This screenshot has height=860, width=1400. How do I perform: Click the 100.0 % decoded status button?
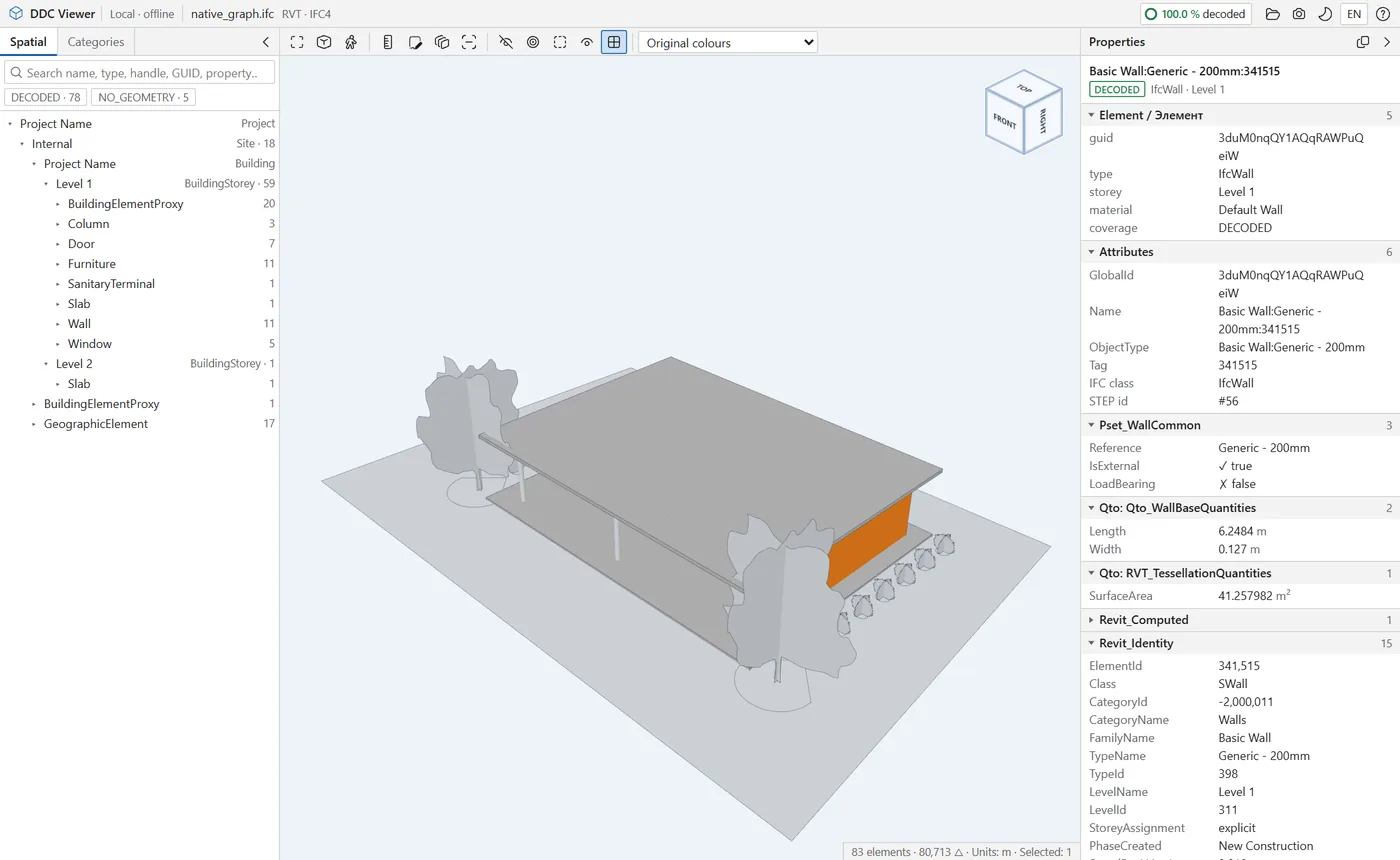point(1196,14)
